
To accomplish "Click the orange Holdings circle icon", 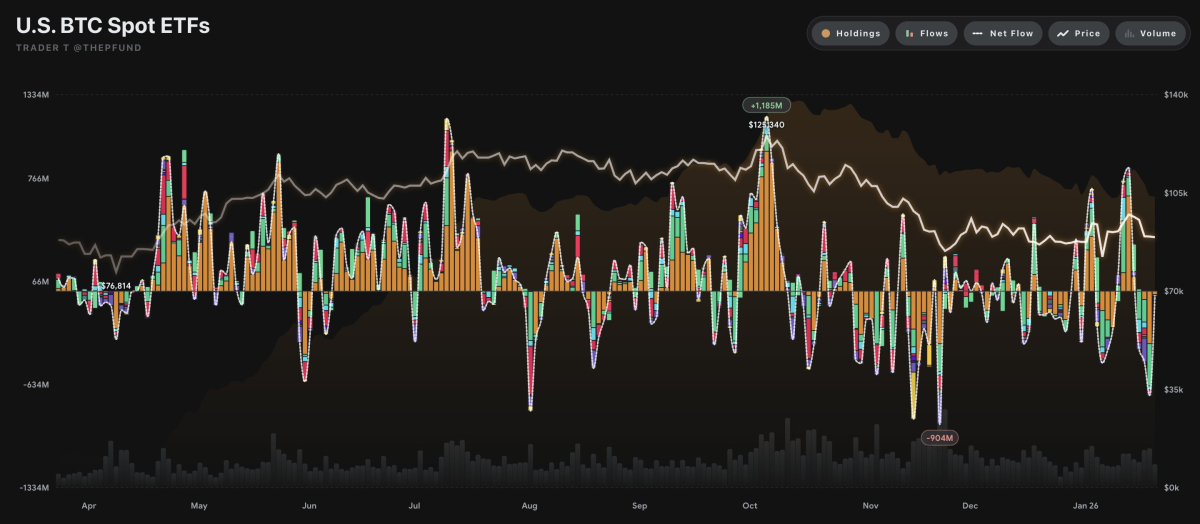I will [826, 33].
